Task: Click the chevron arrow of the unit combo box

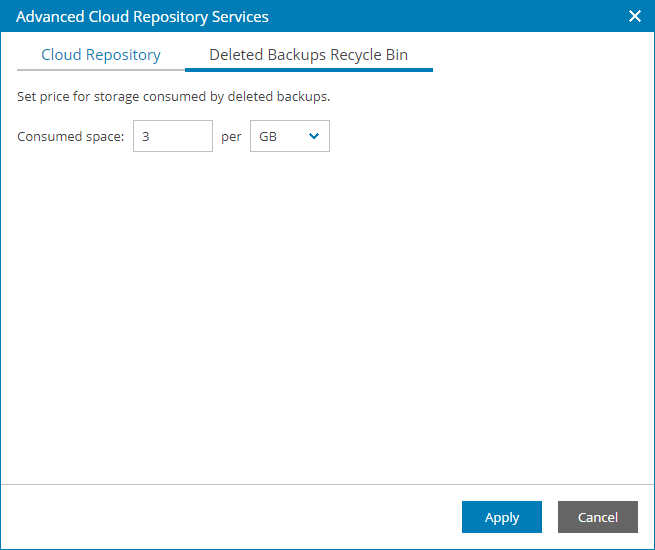Action: (x=314, y=137)
